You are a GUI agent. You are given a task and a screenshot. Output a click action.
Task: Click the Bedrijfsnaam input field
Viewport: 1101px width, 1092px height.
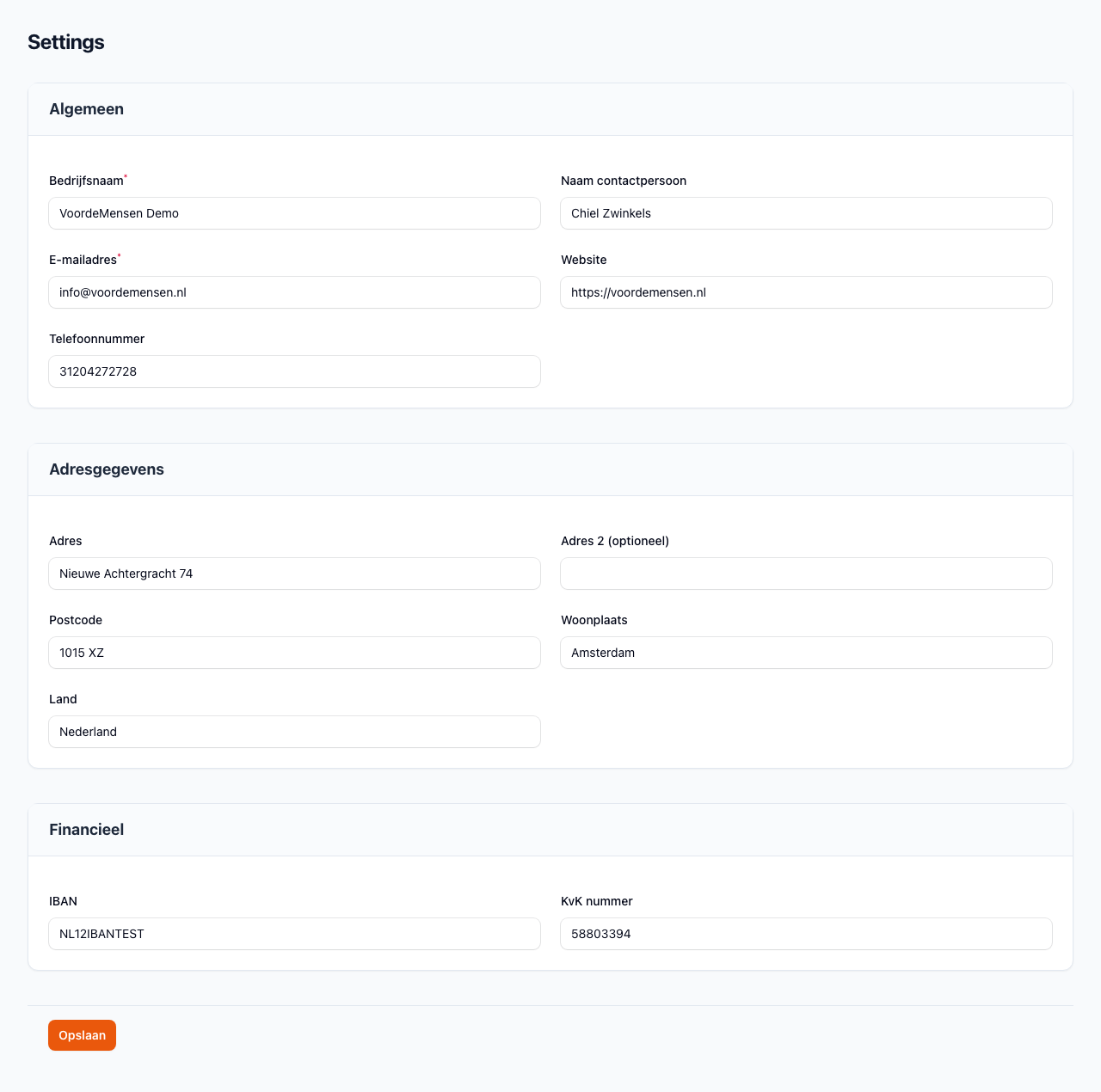(x=294, y=213)
